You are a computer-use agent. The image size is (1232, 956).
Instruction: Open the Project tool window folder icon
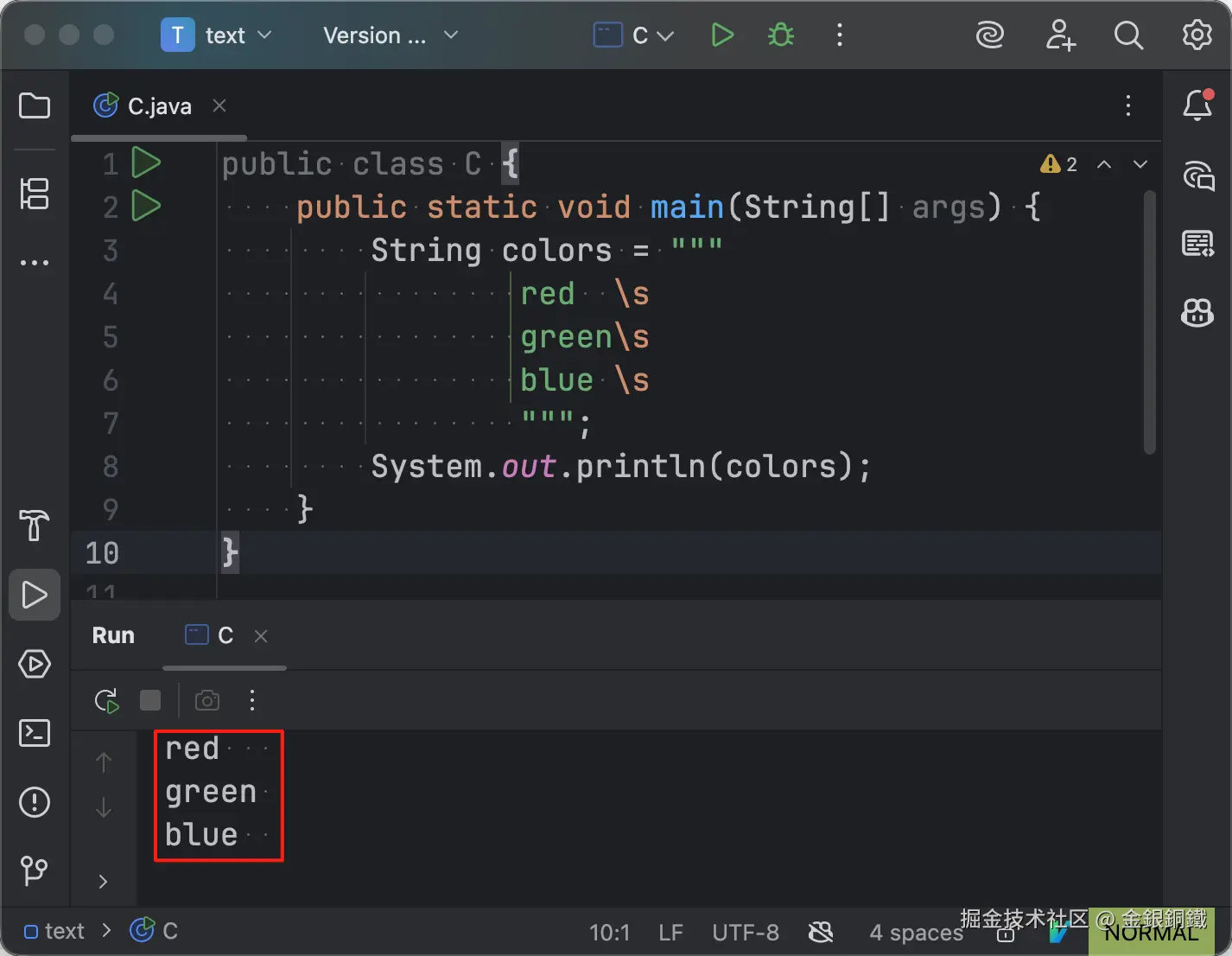[35, 105]
